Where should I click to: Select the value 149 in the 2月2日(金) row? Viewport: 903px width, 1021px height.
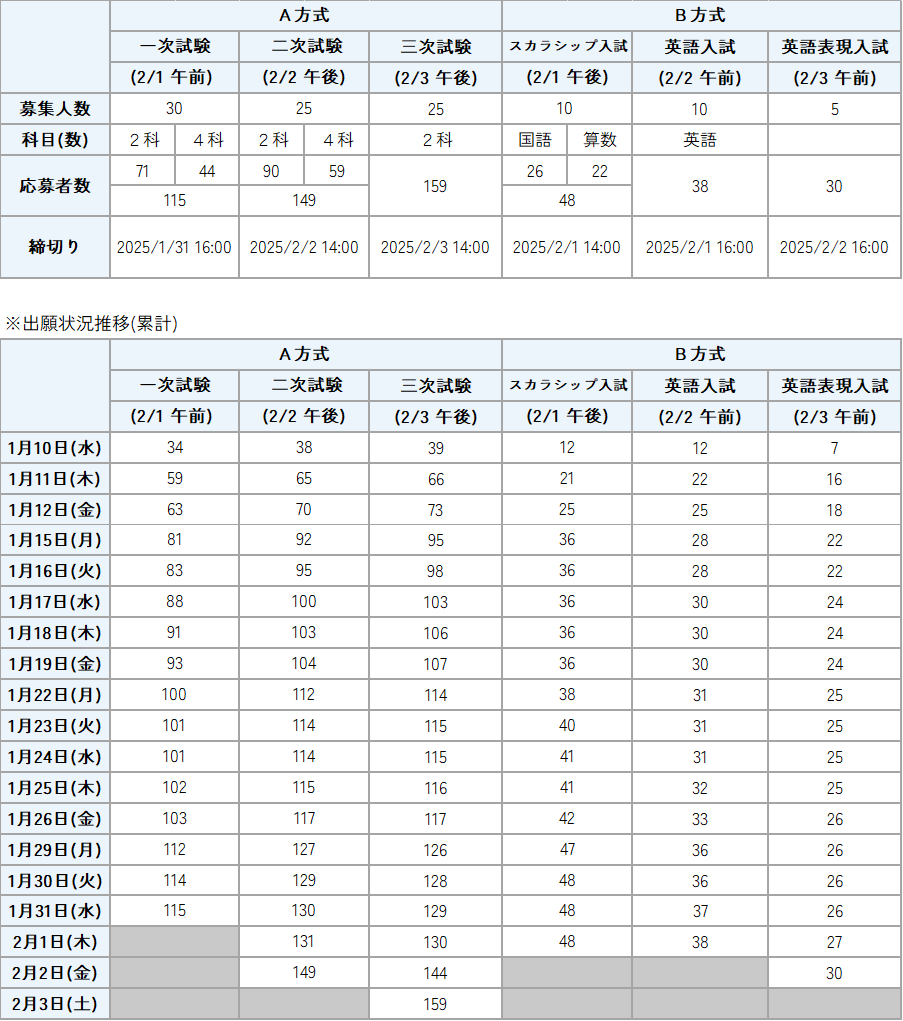(x=304, y=973)
